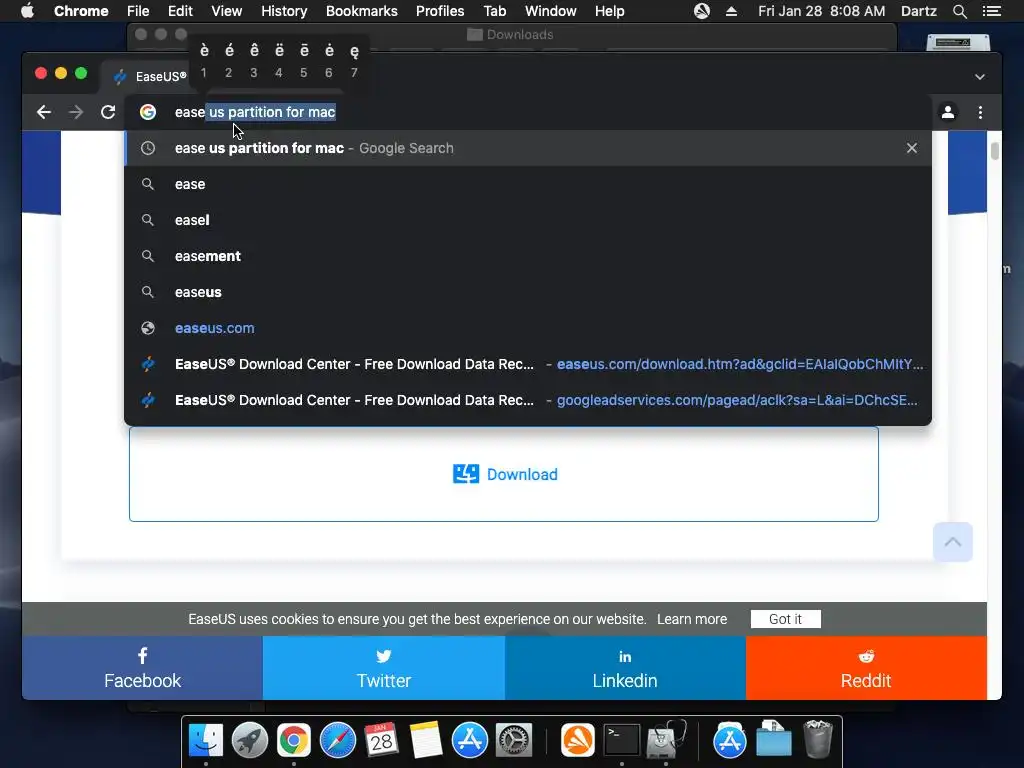This screenshot has height=768, width=1024.
Task: Select the 'easel' search suggestion
Action: pyautogui.click(x=528, y=220)
